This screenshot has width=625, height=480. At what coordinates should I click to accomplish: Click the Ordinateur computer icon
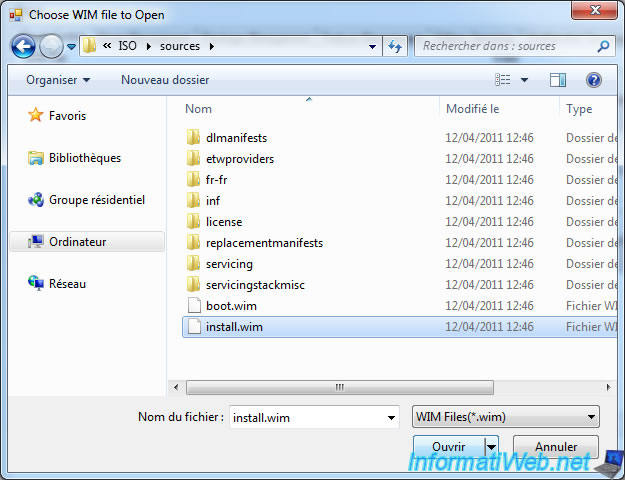point(35,241)
